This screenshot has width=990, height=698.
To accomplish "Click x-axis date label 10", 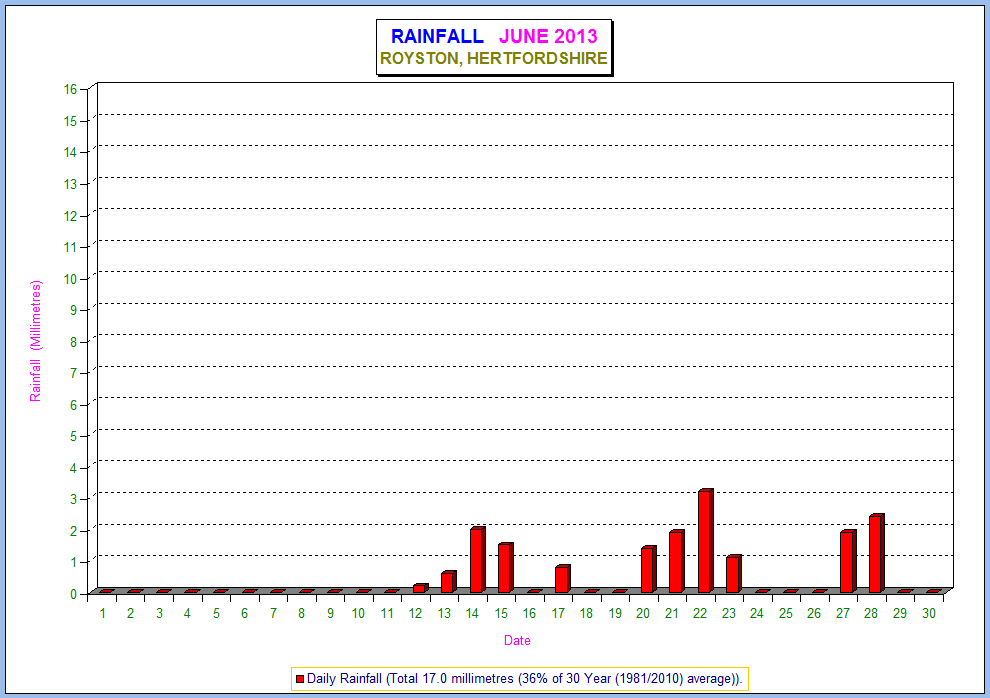I will pyautogui.click(x=358, y=613).
